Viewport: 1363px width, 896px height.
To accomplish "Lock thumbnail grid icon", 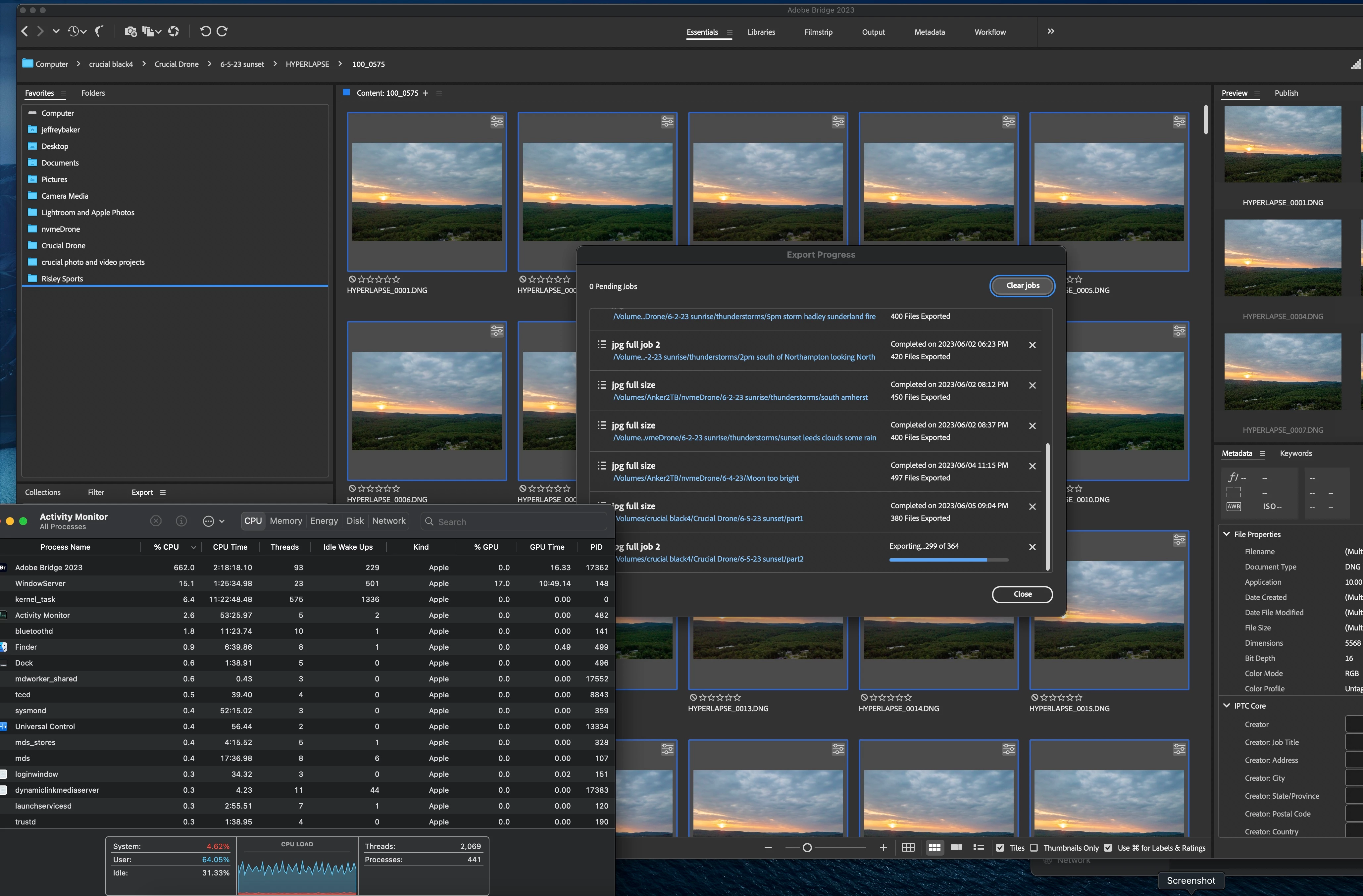I will pyautogui.click(x=908, y=847).
